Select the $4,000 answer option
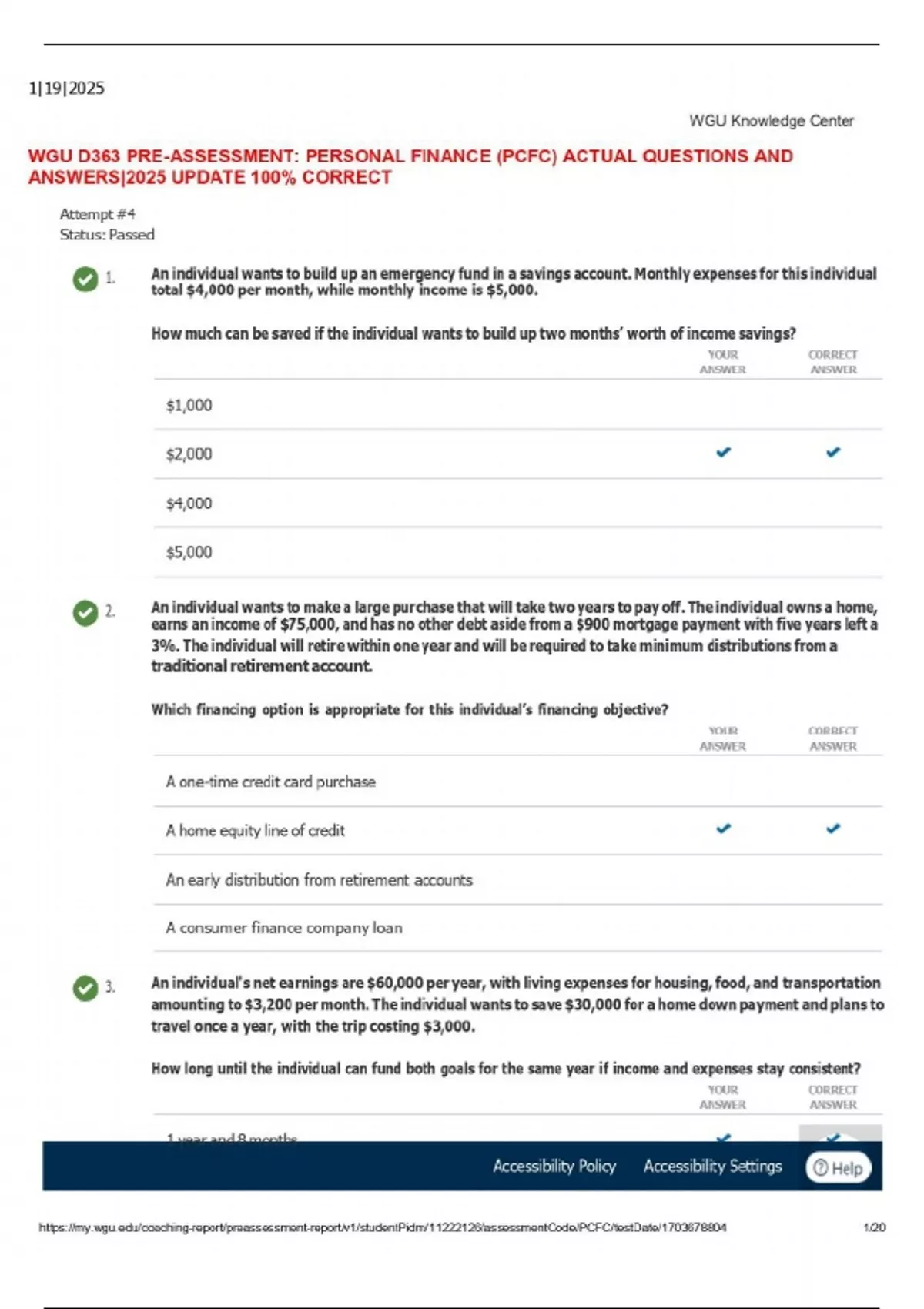924x1309 pixels. tap(189, 504)
